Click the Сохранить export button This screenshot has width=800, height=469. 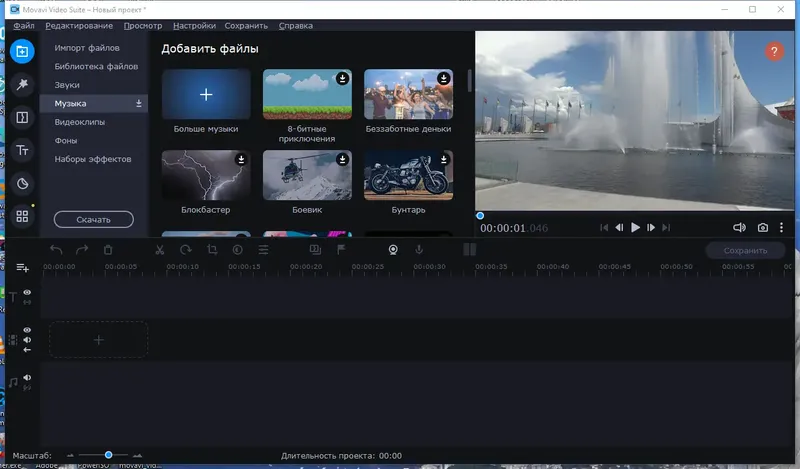[745, 251]
